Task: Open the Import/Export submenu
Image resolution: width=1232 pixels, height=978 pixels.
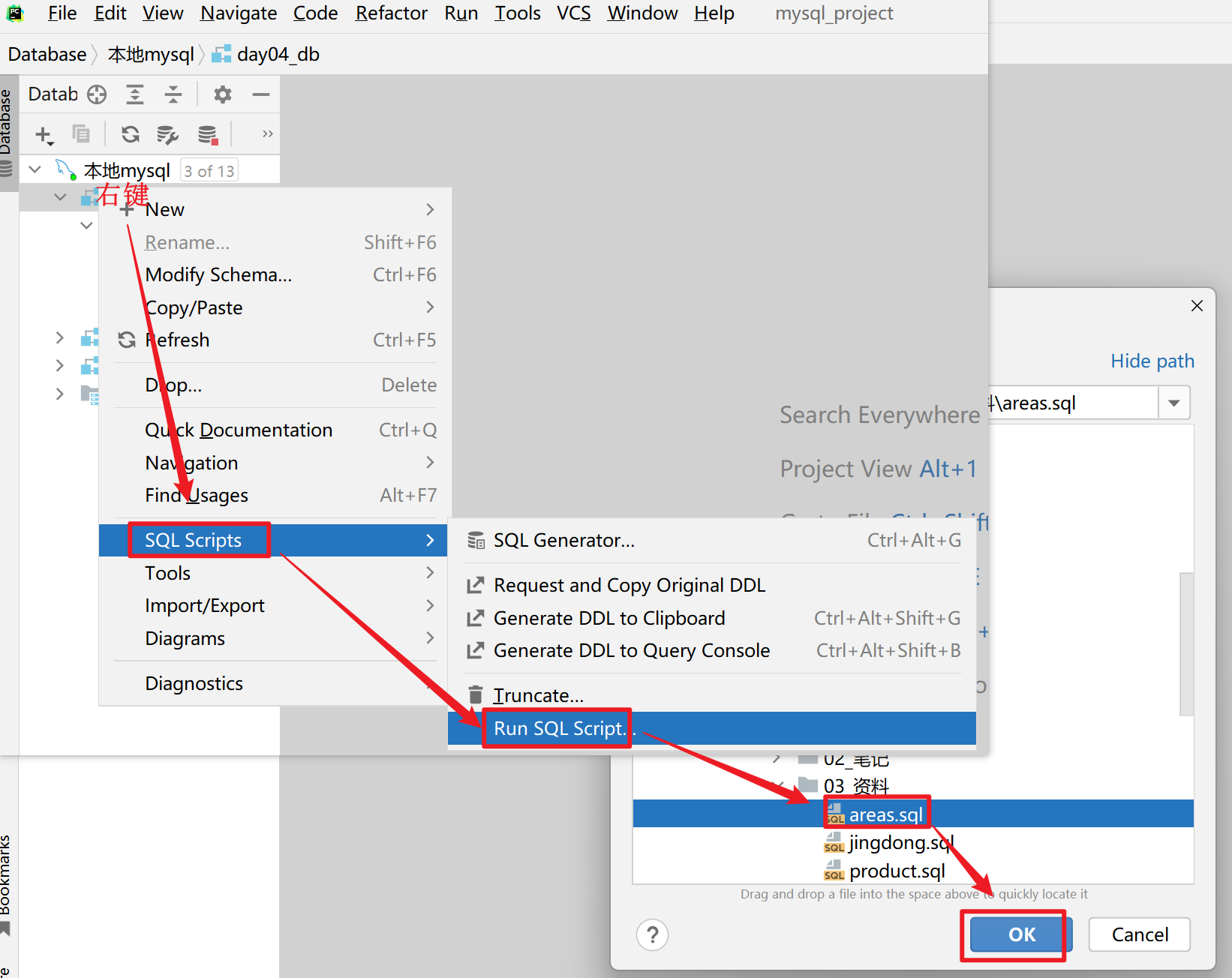Action: coord(275,605)
